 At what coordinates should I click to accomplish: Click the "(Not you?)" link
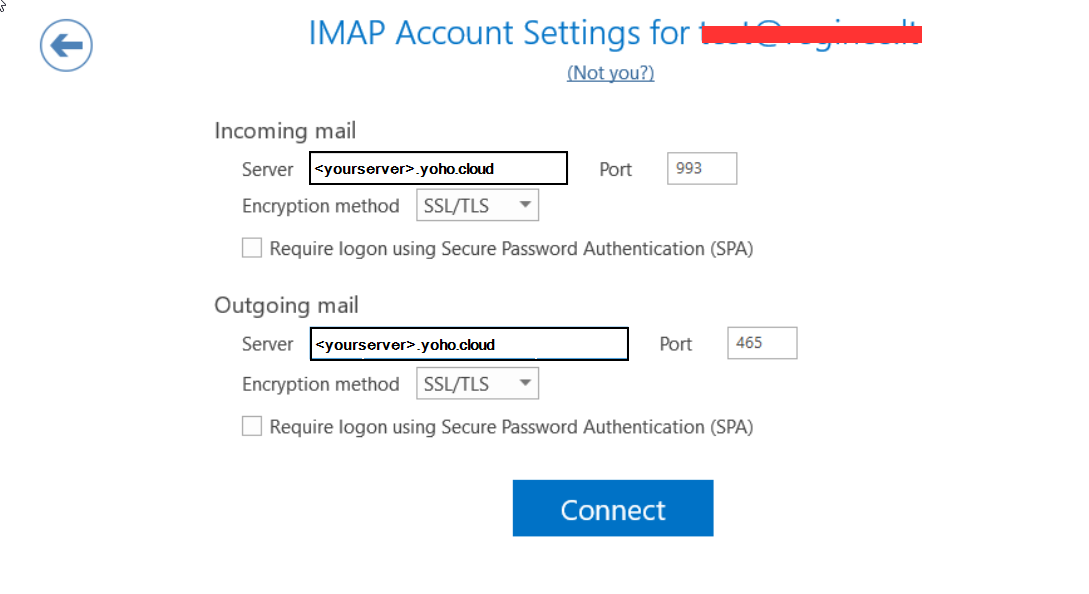click(x=610, y=73)
